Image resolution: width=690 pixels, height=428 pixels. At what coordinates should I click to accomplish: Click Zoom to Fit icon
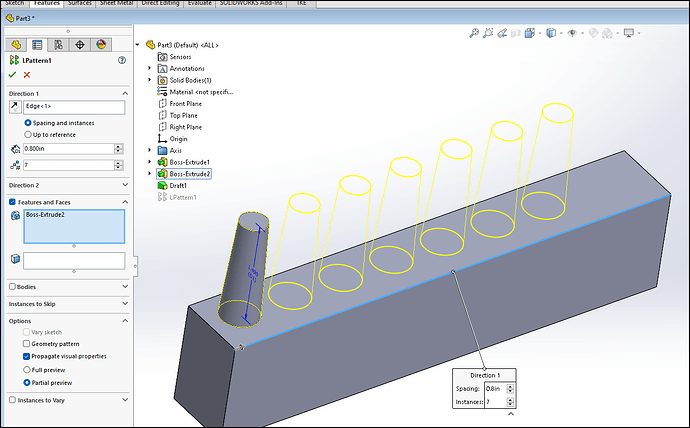[x=474, y=33]
